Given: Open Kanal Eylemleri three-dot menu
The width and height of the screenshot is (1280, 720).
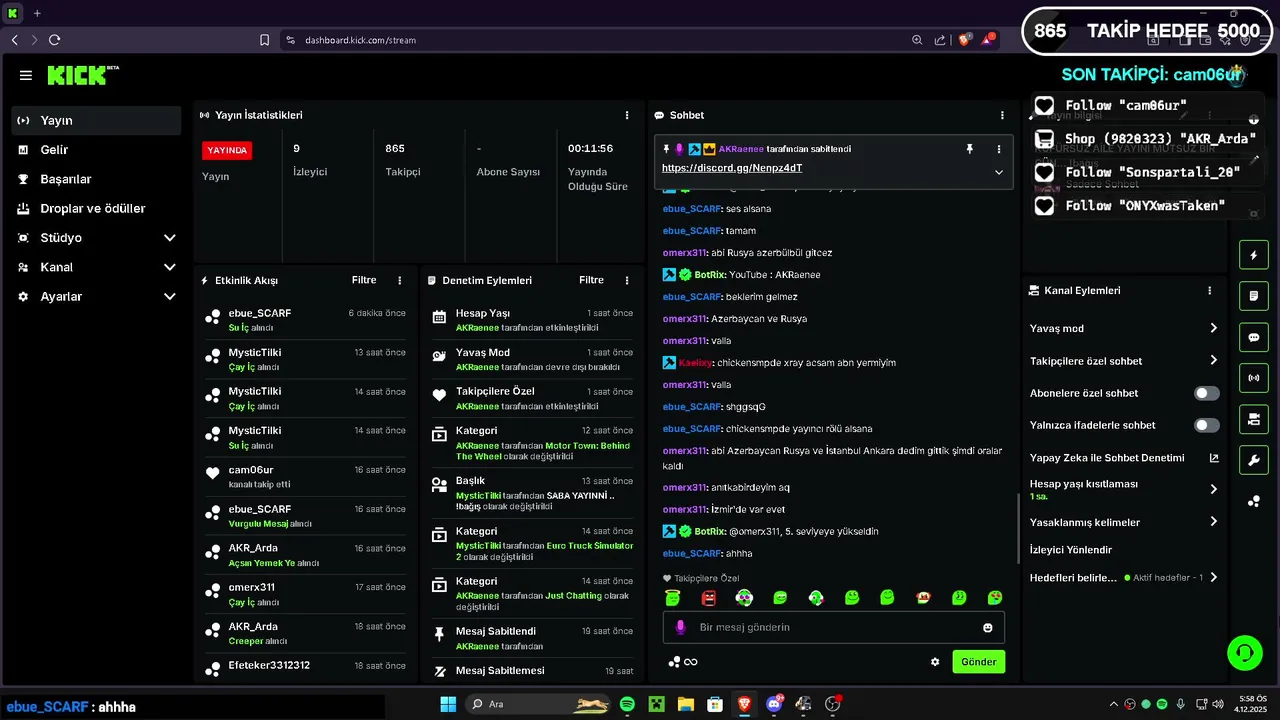Looking at the screenshot, I should [x=1209, y=290].
